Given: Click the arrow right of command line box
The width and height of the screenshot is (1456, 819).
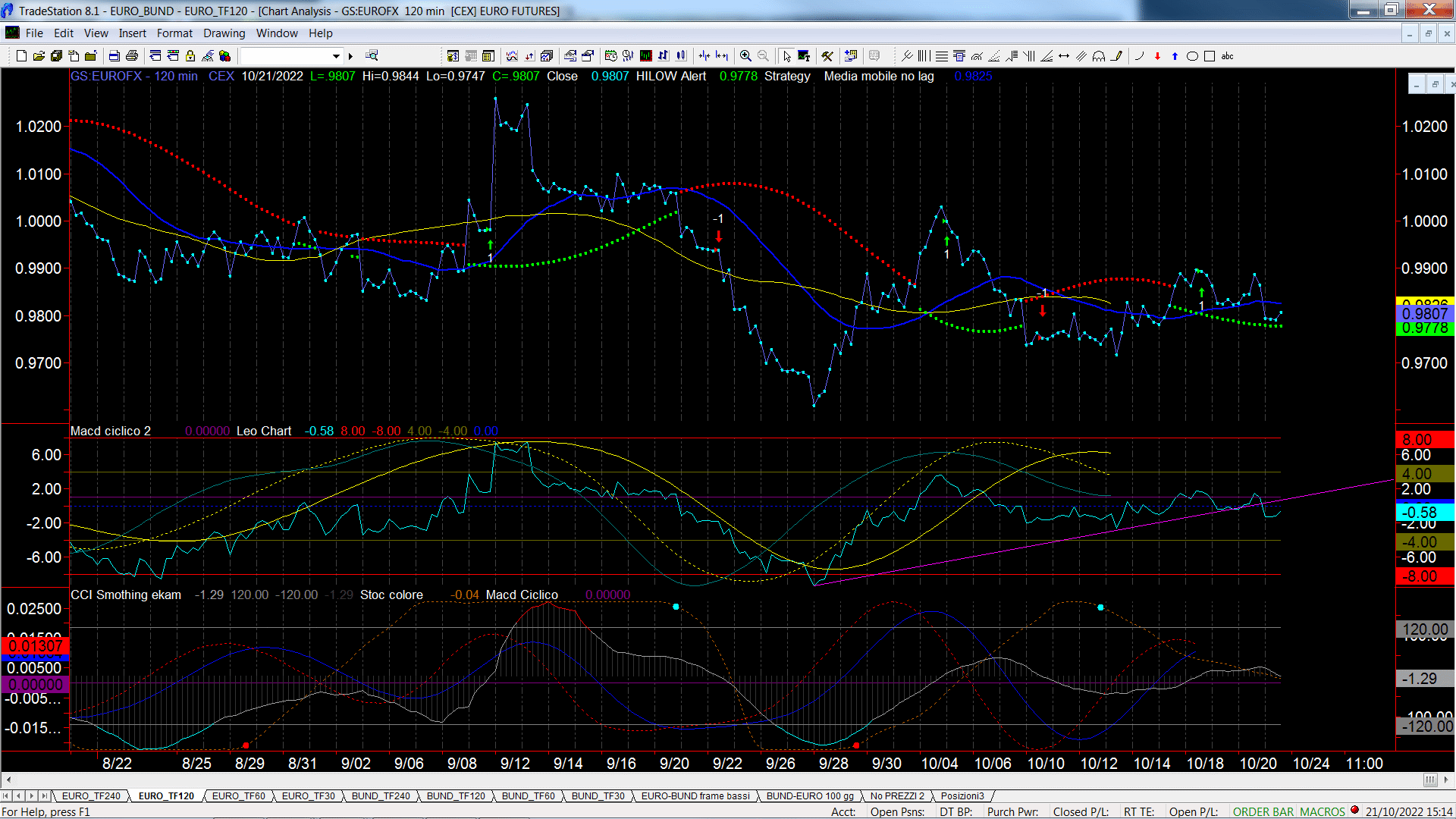Looking at the screenshot, I should 350,55.
